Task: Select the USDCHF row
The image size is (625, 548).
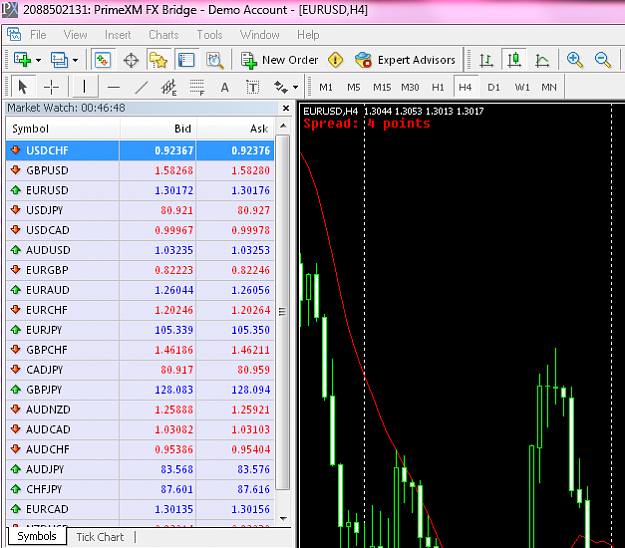Action: point(140,150)
